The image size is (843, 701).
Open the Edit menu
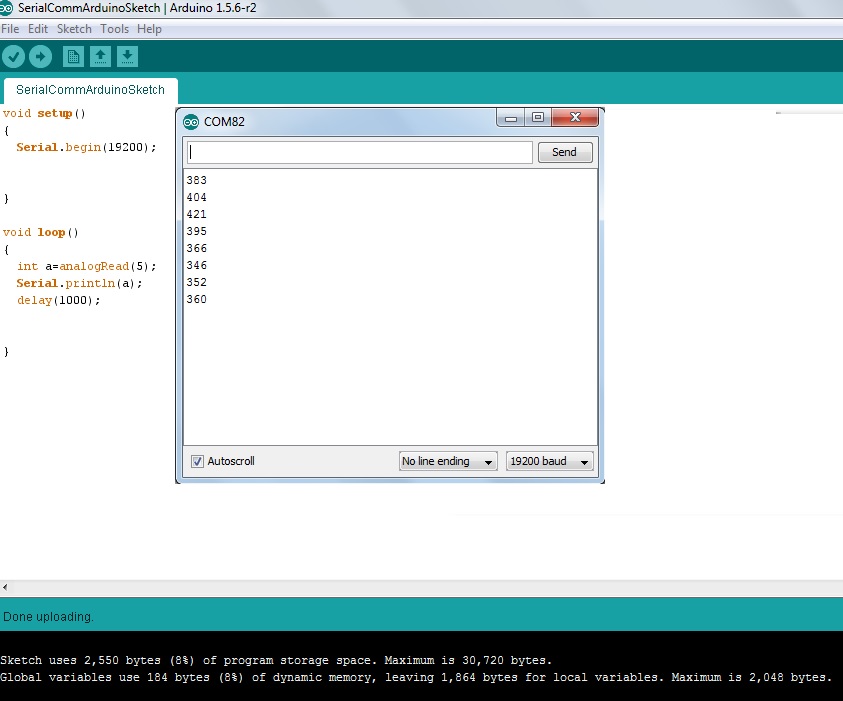[x=38, y=29]
